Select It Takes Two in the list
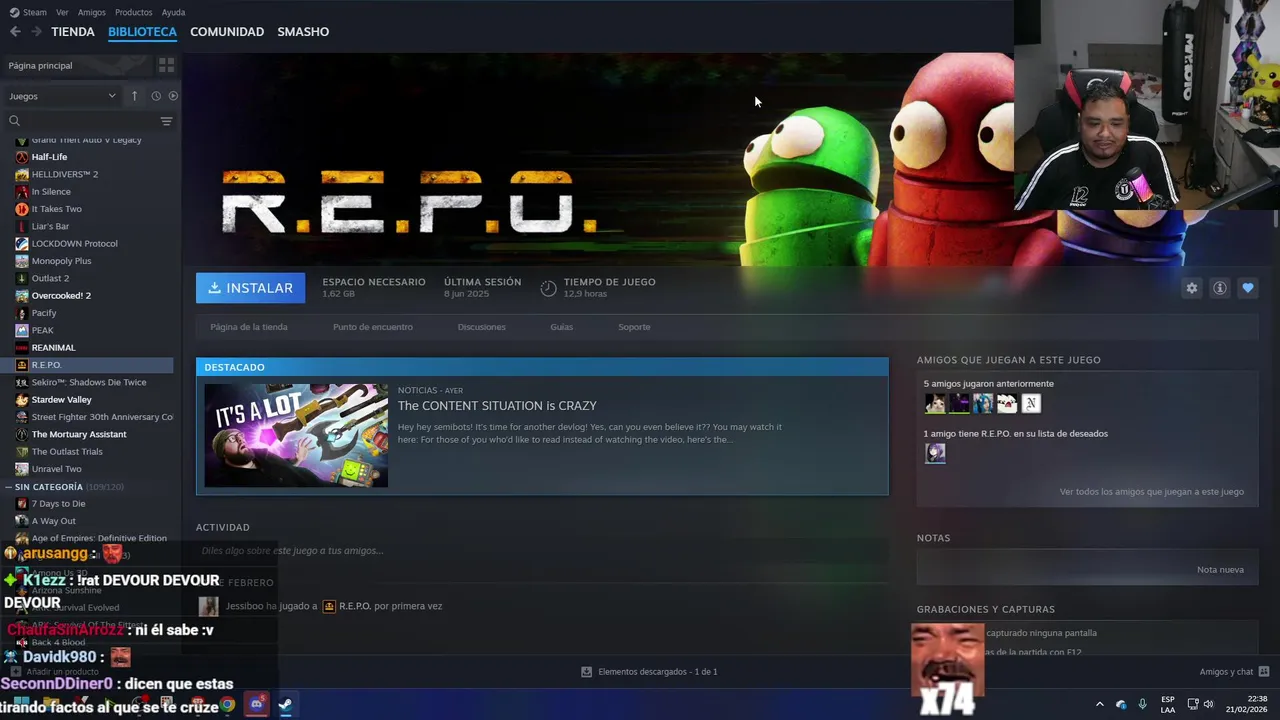Image resolution: width=1280 pixels, height=720 pixels. click(x=56, y=209)
